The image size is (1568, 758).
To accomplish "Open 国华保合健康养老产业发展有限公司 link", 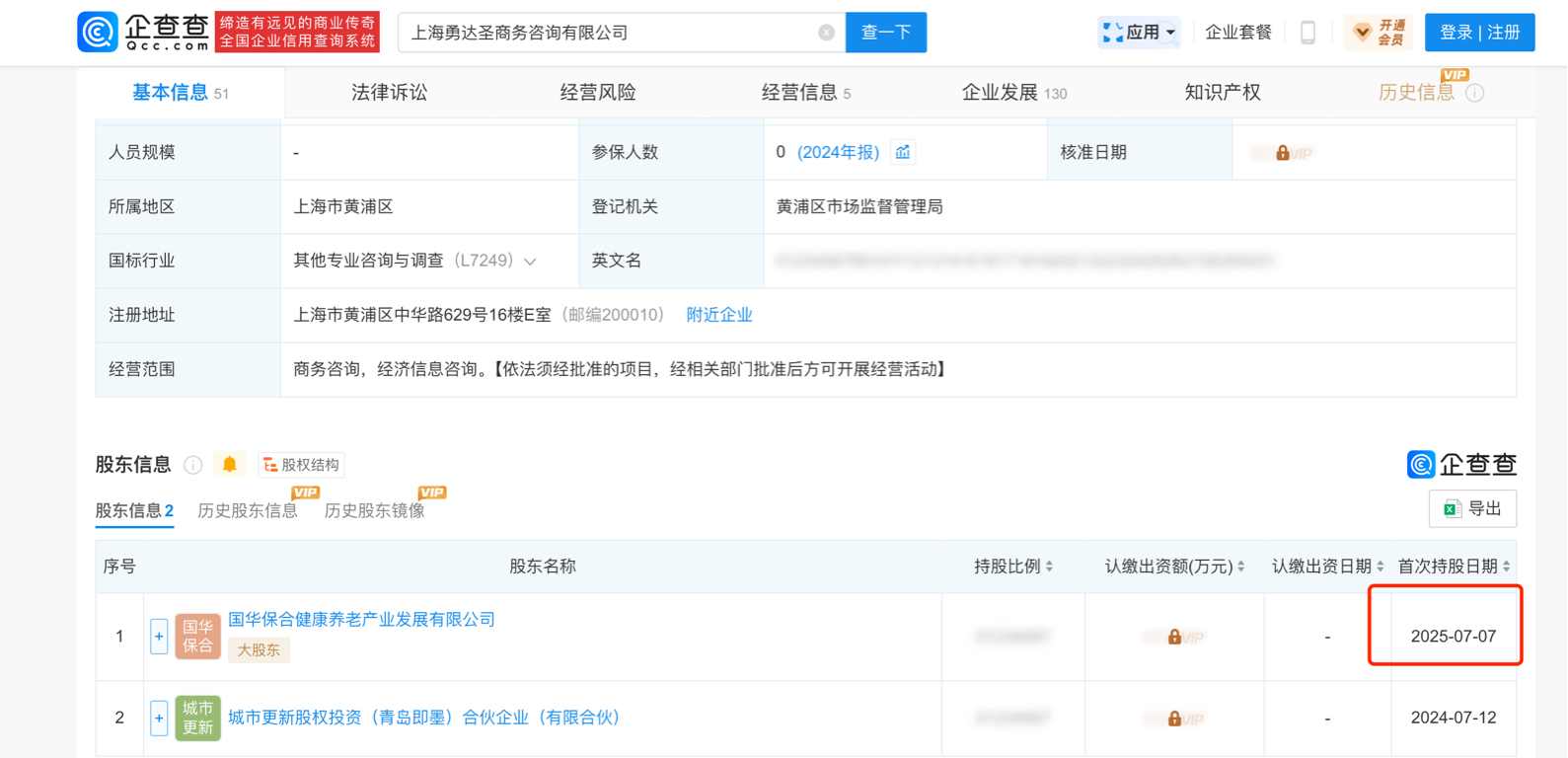I will 361,620.
